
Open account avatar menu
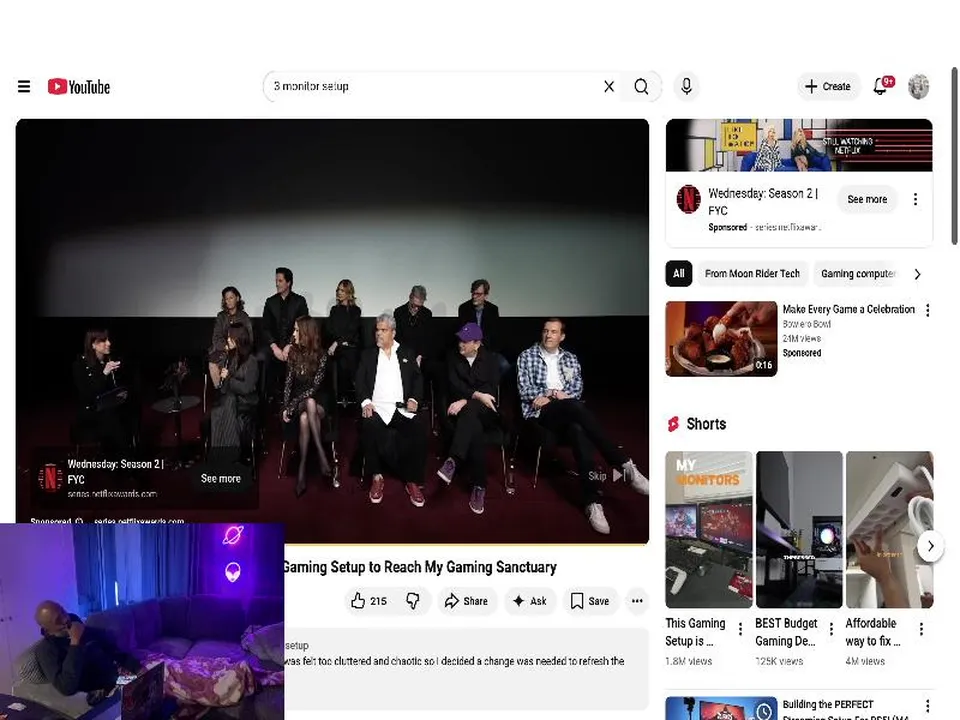pos(918,86)
